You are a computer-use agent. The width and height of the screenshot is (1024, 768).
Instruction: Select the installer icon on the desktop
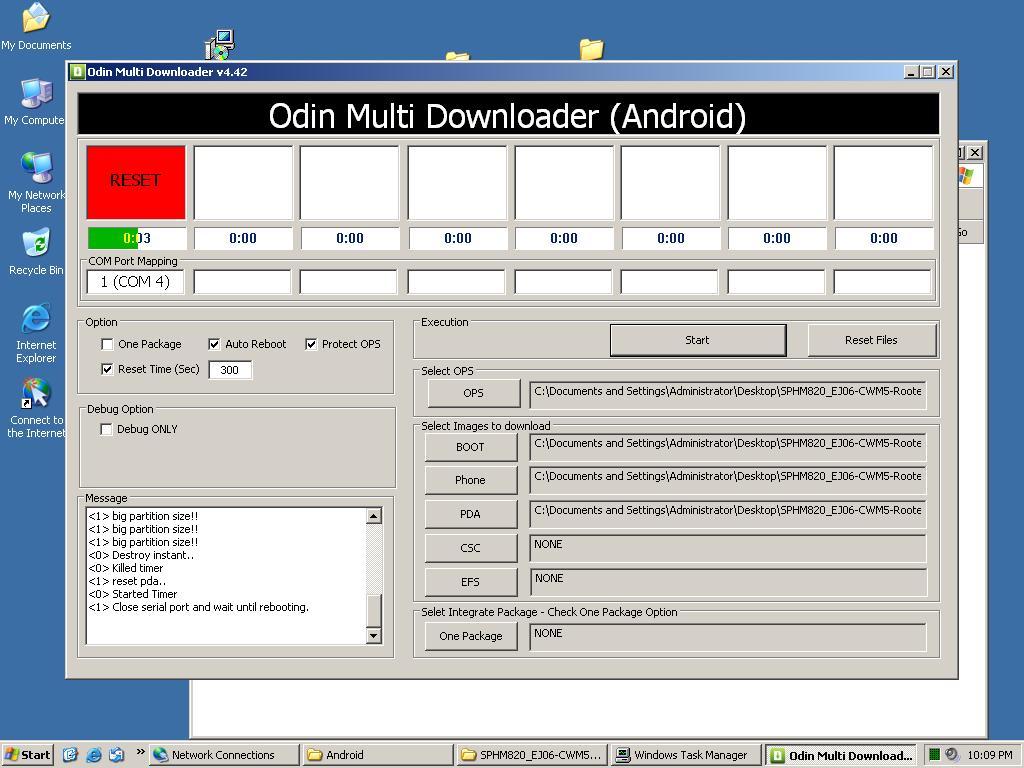click(x=219, y=44)
